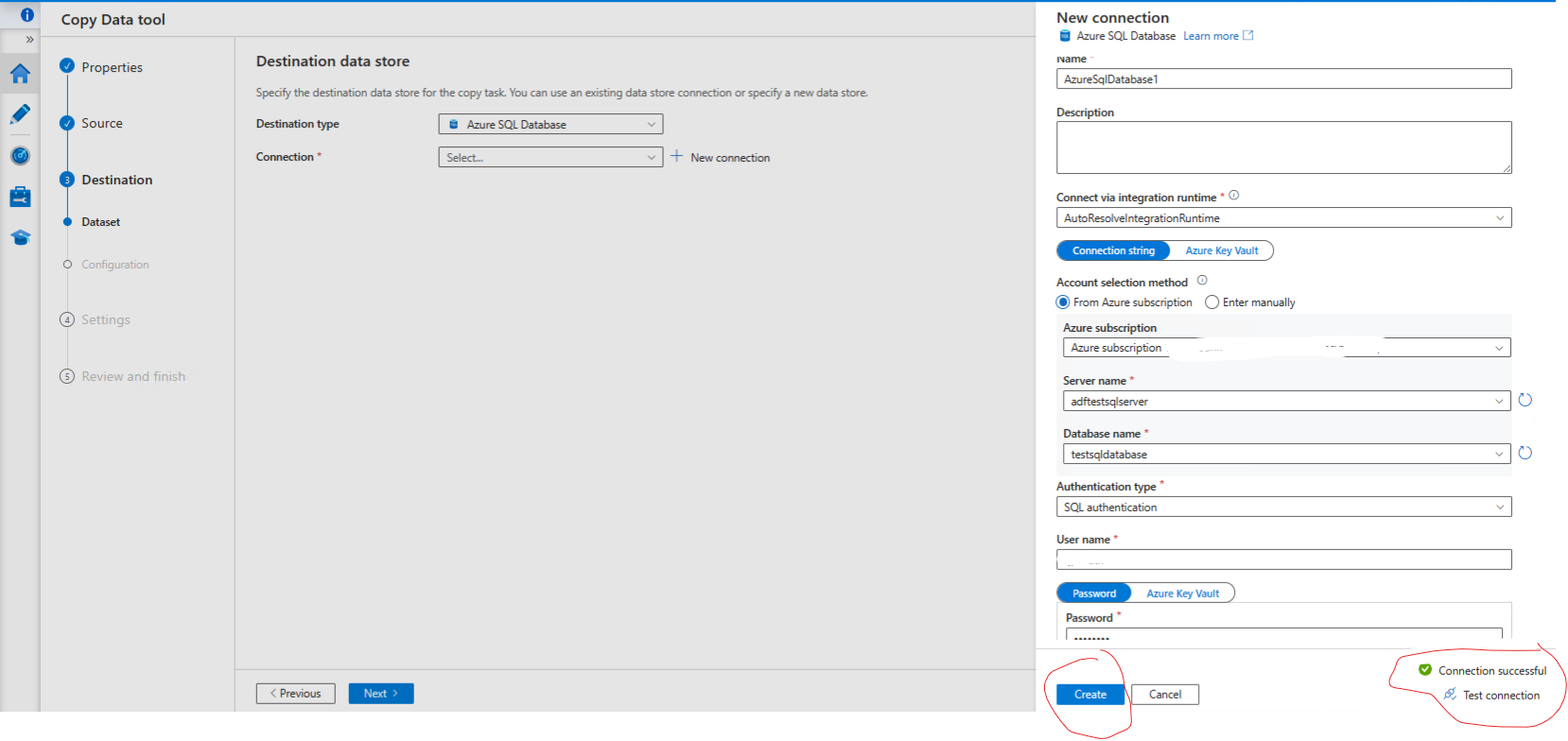1568x741 pixels.
Task: Open the Home icon in left sidebar
Action: point(20,74)
